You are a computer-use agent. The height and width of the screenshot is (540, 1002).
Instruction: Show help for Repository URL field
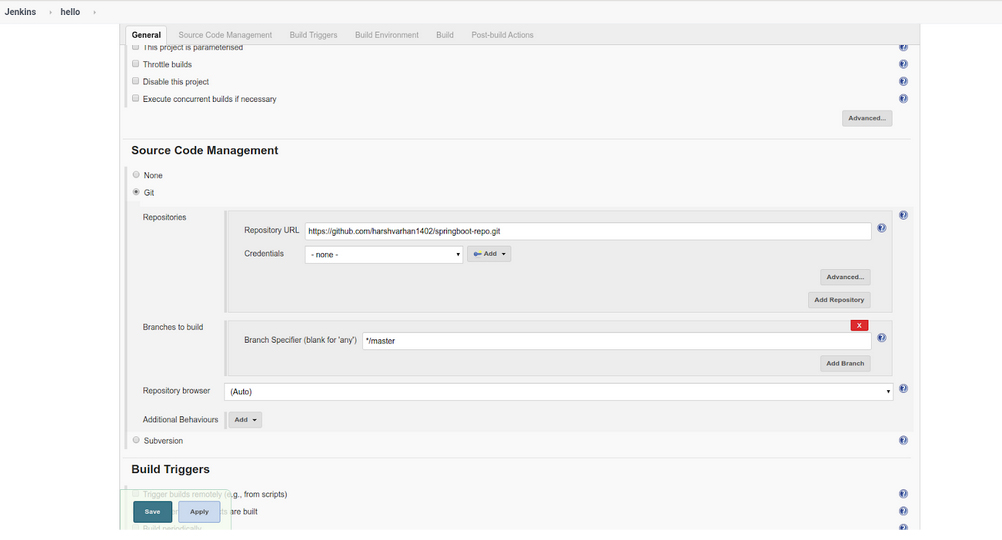tap(881, 228)
